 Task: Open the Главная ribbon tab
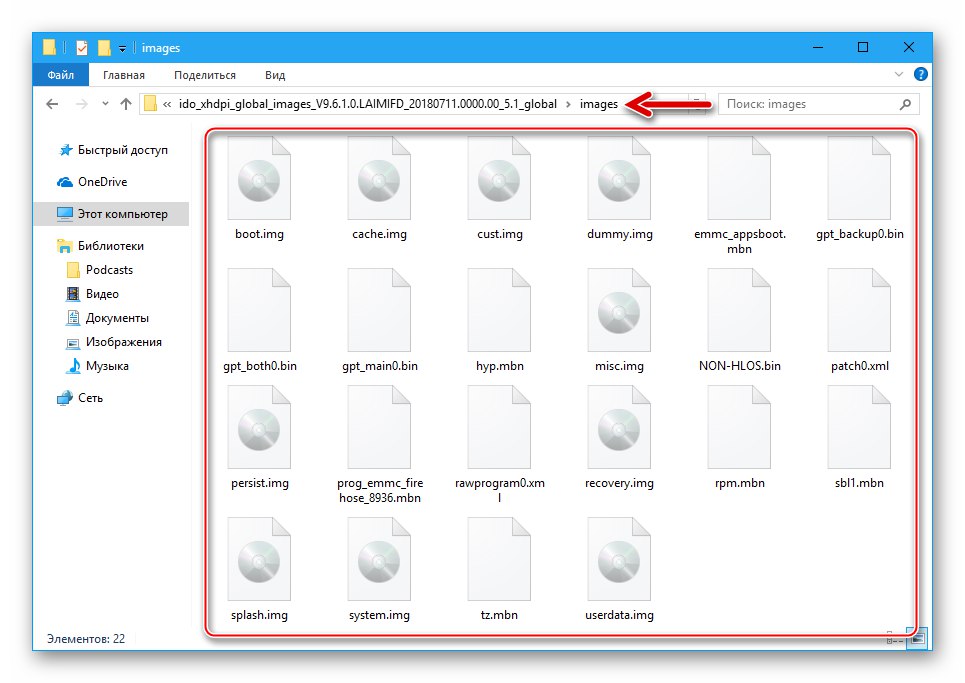point(124,75)
